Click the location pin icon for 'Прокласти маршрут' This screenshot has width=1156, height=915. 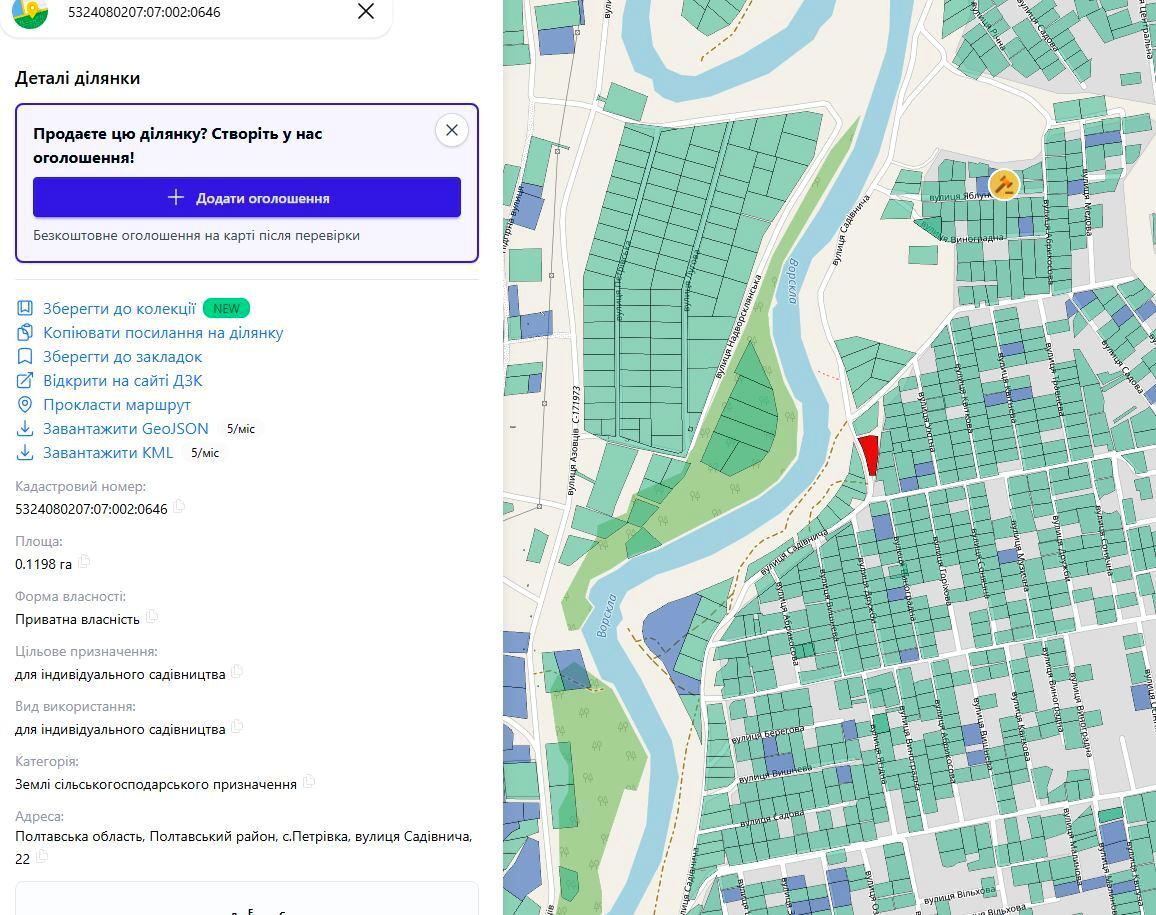(25, 405)
